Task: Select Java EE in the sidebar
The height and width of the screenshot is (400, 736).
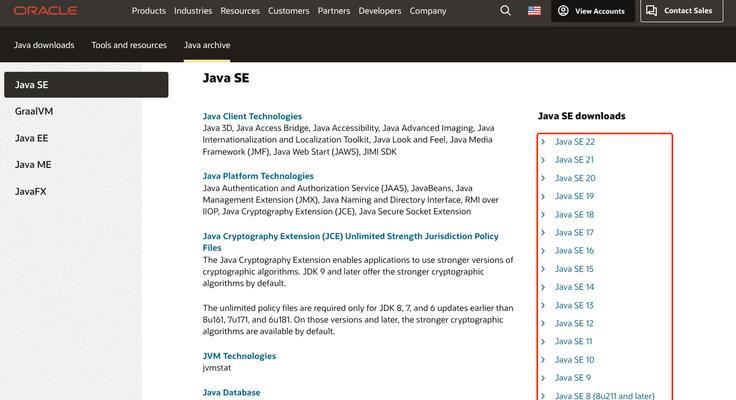Action: pyautogui.click(x=31, y=138)
